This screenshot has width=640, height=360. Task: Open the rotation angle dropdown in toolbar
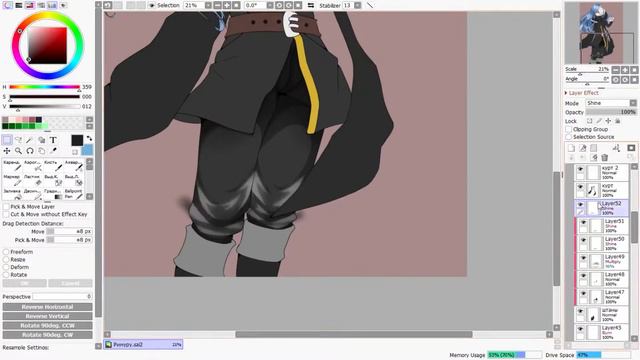tap(270, 5)
